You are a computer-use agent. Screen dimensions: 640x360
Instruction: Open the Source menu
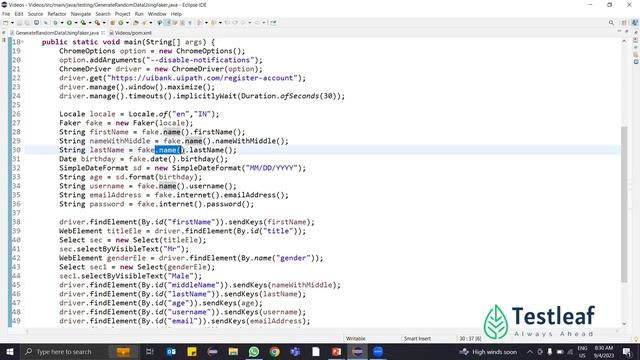pyautogui.click(x=35, y=14)
